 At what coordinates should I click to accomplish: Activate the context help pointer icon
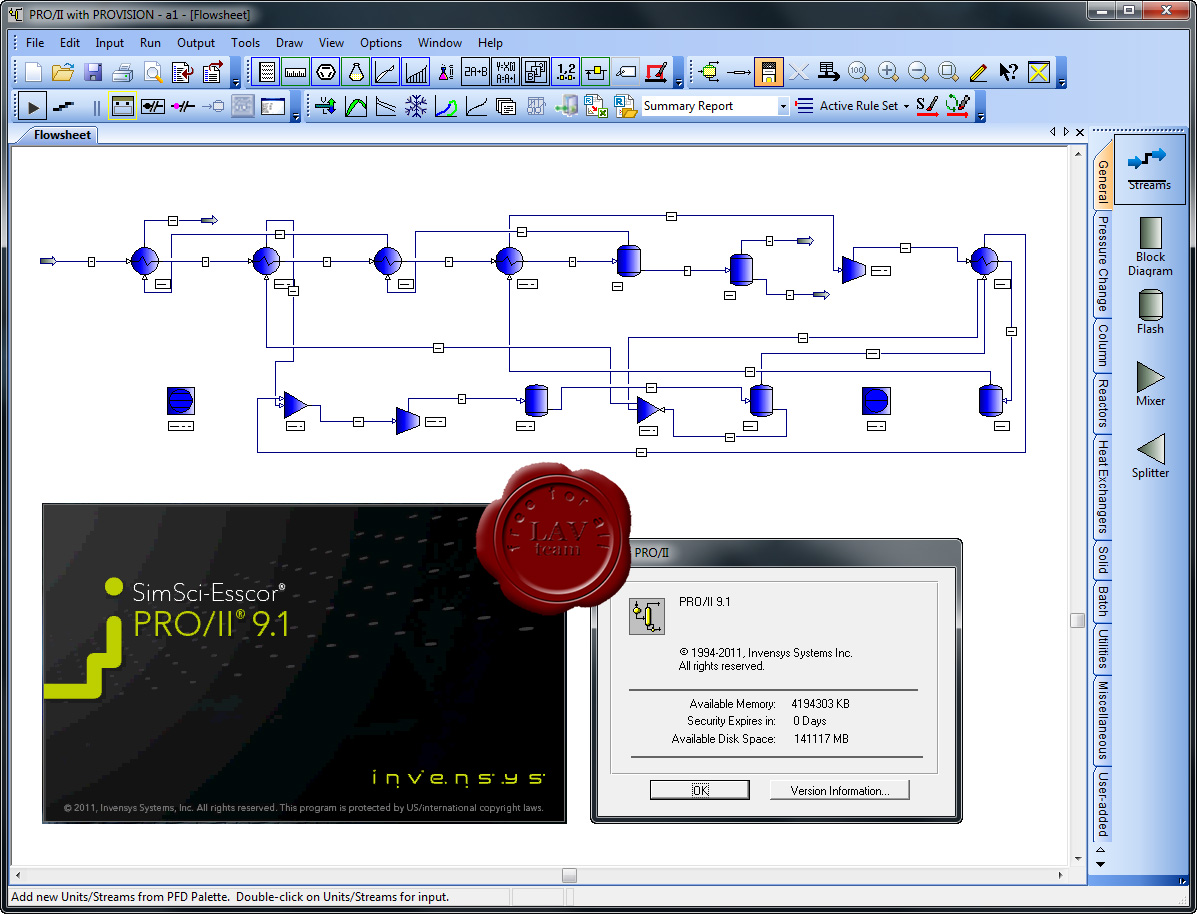coord(1008,73)
